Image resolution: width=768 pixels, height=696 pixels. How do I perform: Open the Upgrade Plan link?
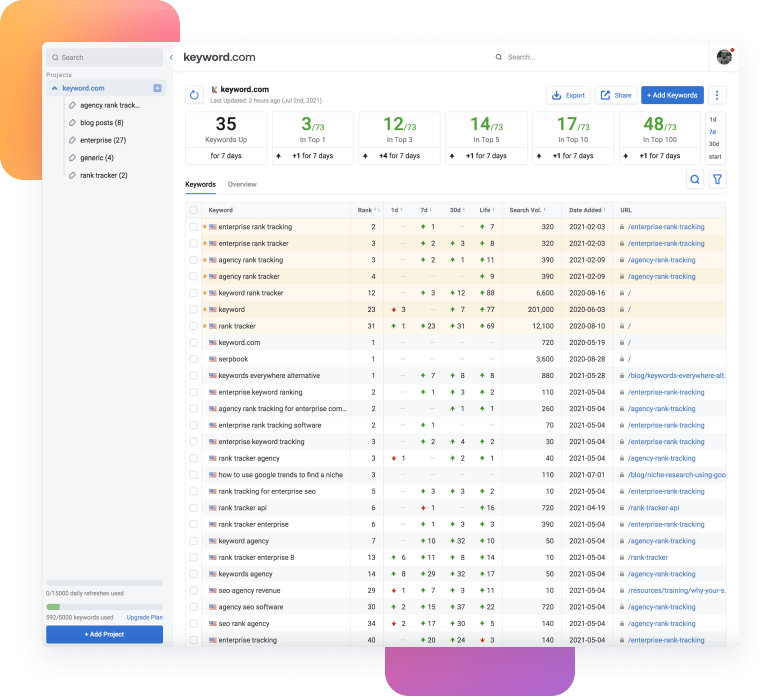pos(144,618)
